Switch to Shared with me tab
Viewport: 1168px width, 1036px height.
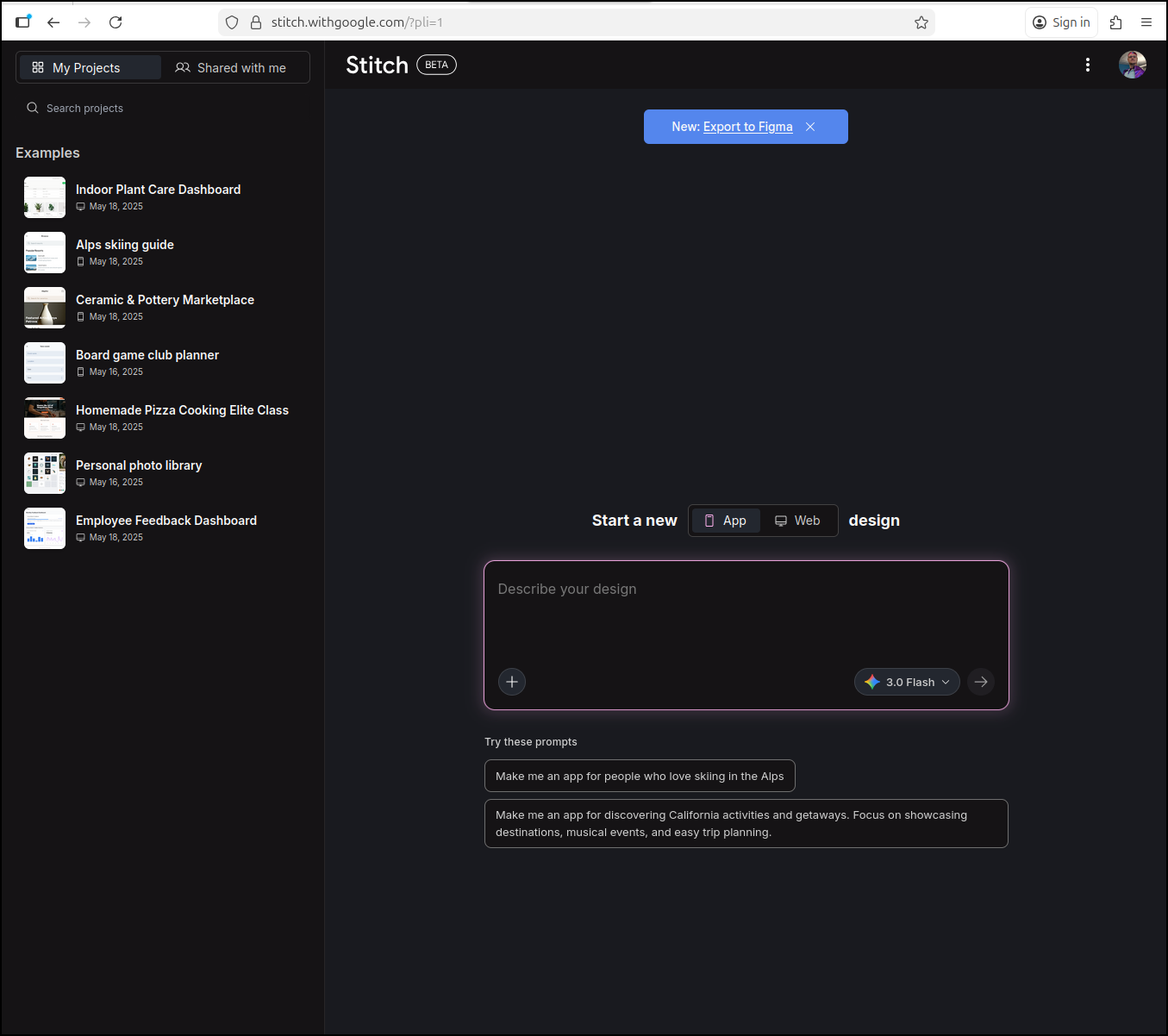pyautogui.click(x=231, y=68)
